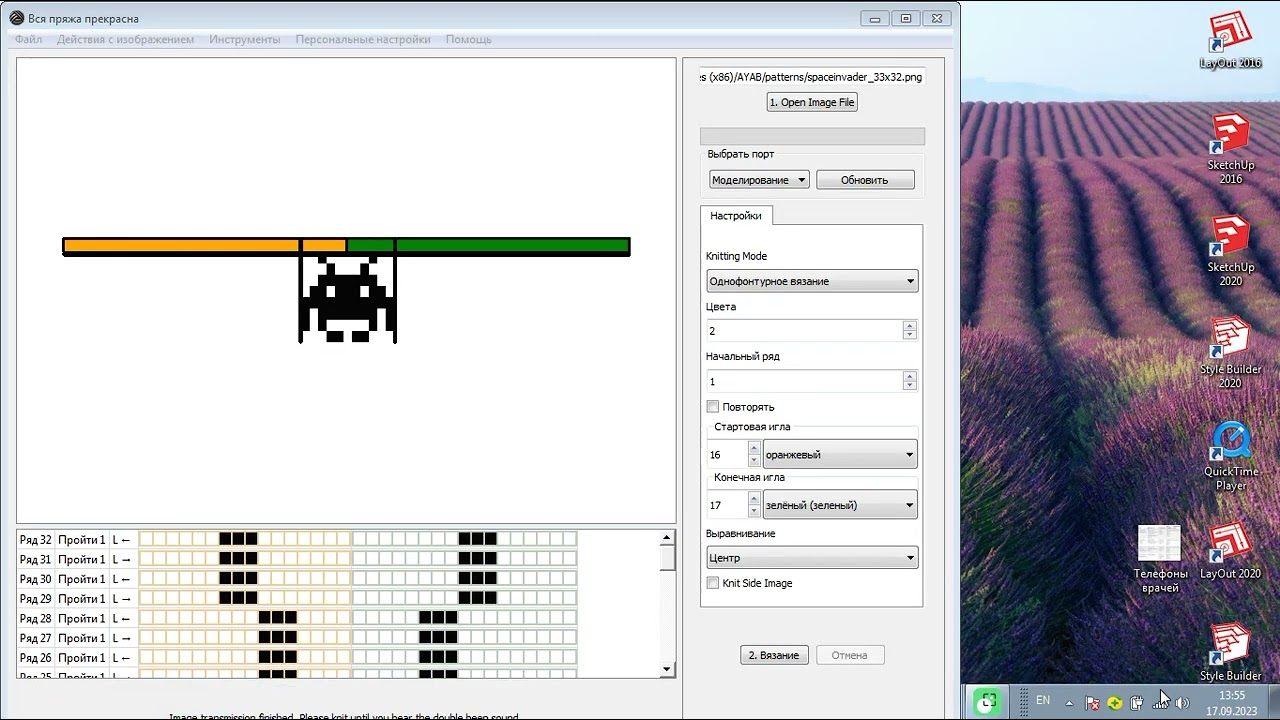This screenshot has width=1280, height=720.
Task: Open SketchUp 2016 desktop shortcut
Action: (x=1230, y=148)
